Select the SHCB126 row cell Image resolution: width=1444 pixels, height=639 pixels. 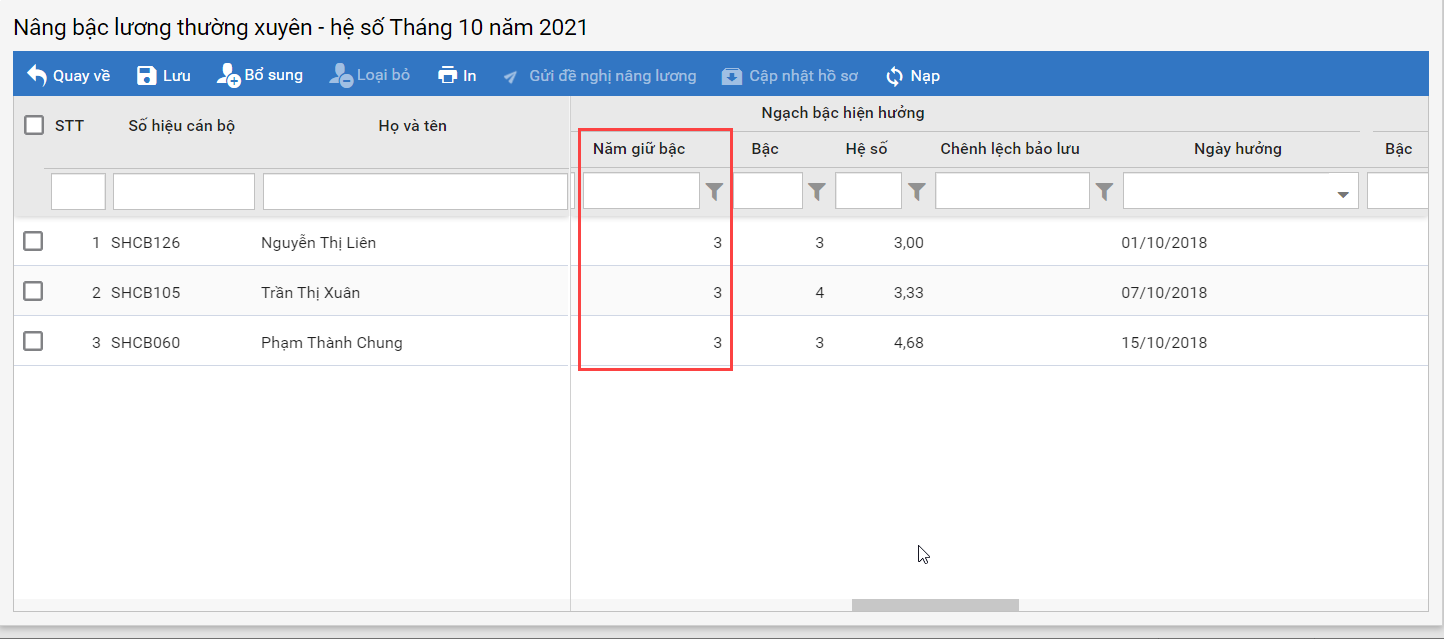pos(146,242)
